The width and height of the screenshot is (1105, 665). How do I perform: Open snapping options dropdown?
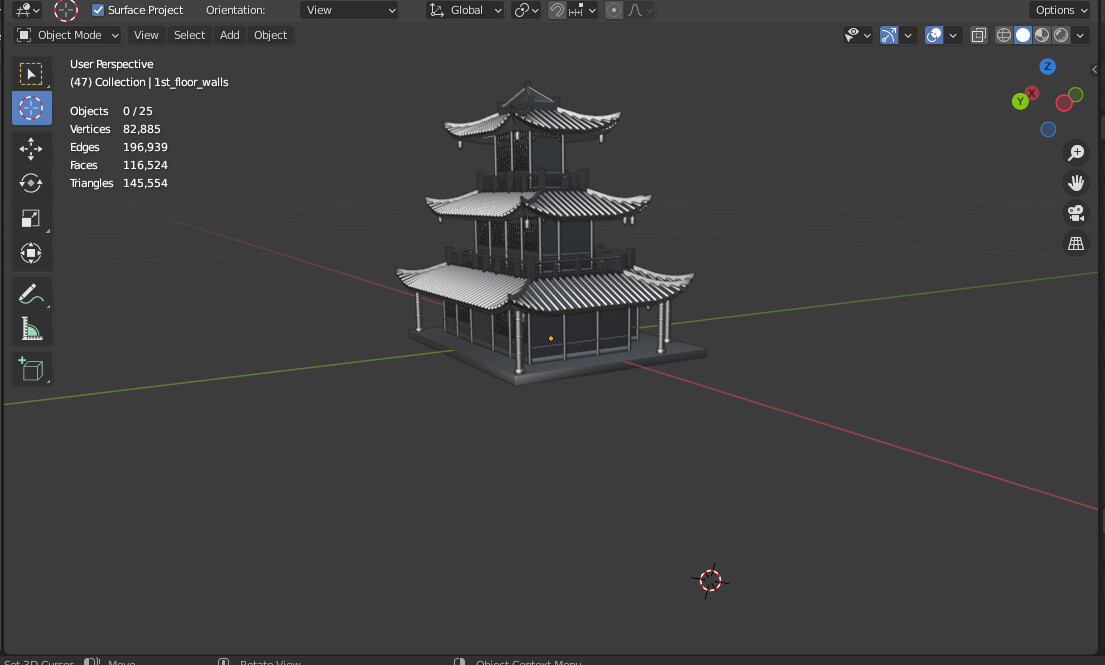583,10
